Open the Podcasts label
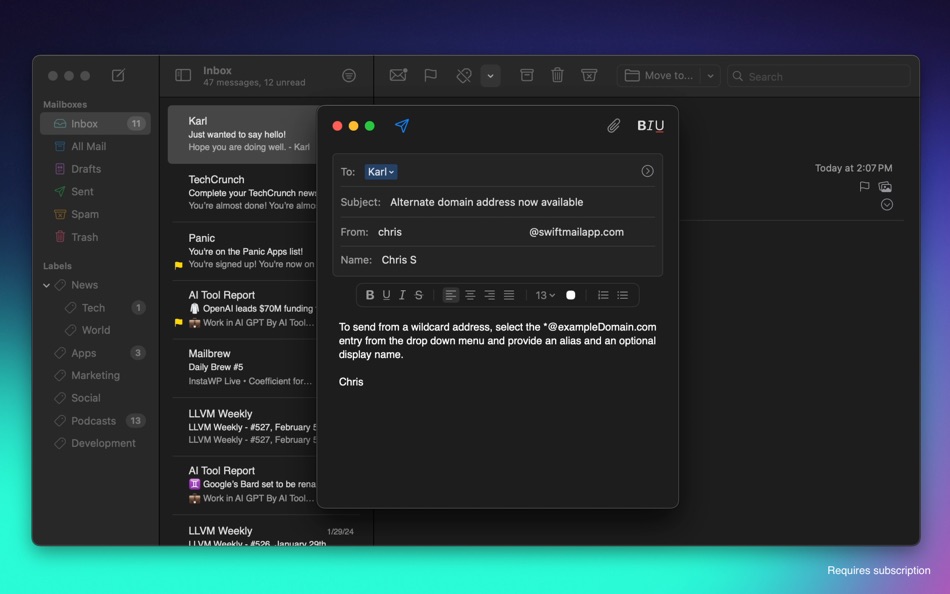 [93, 421]
